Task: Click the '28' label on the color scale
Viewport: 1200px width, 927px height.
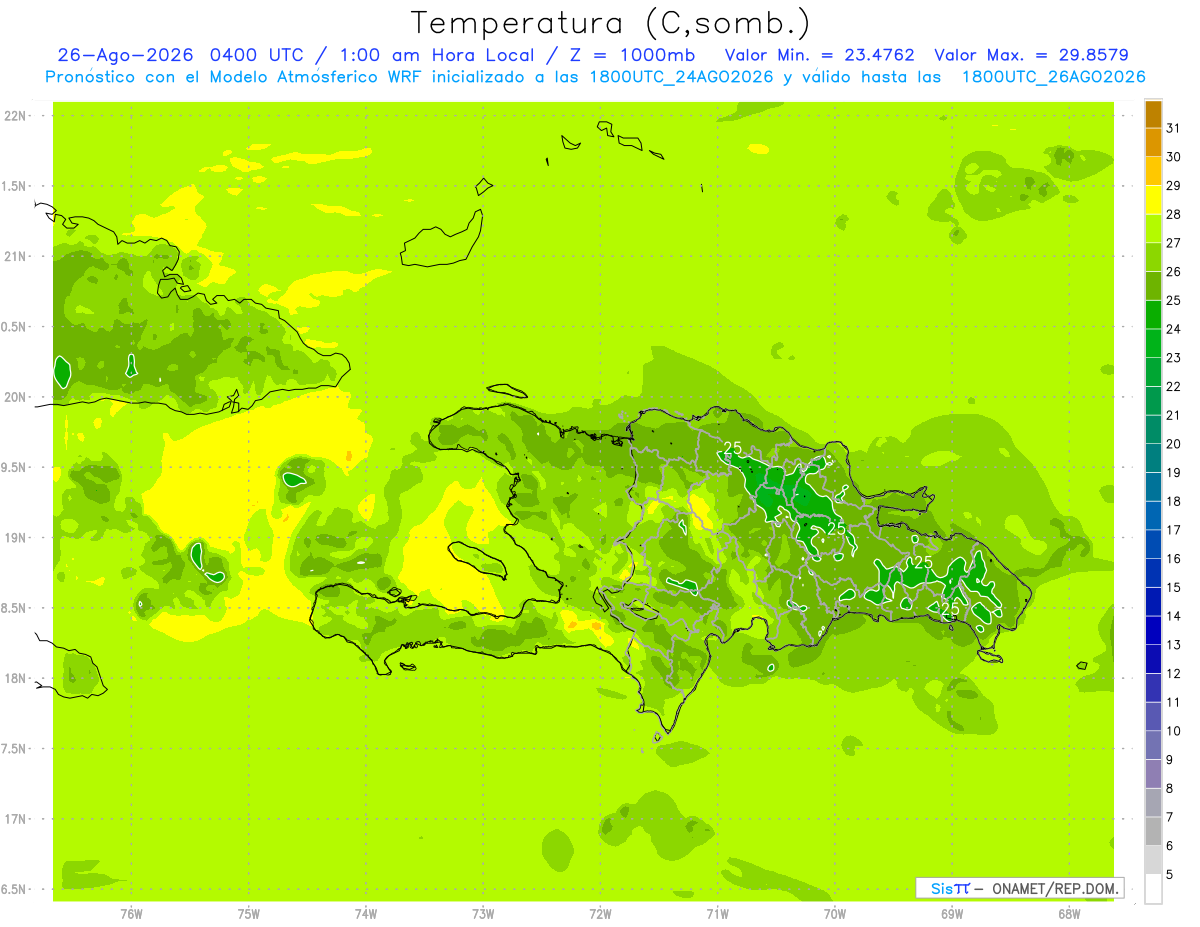Action: tap(1174, 214)
